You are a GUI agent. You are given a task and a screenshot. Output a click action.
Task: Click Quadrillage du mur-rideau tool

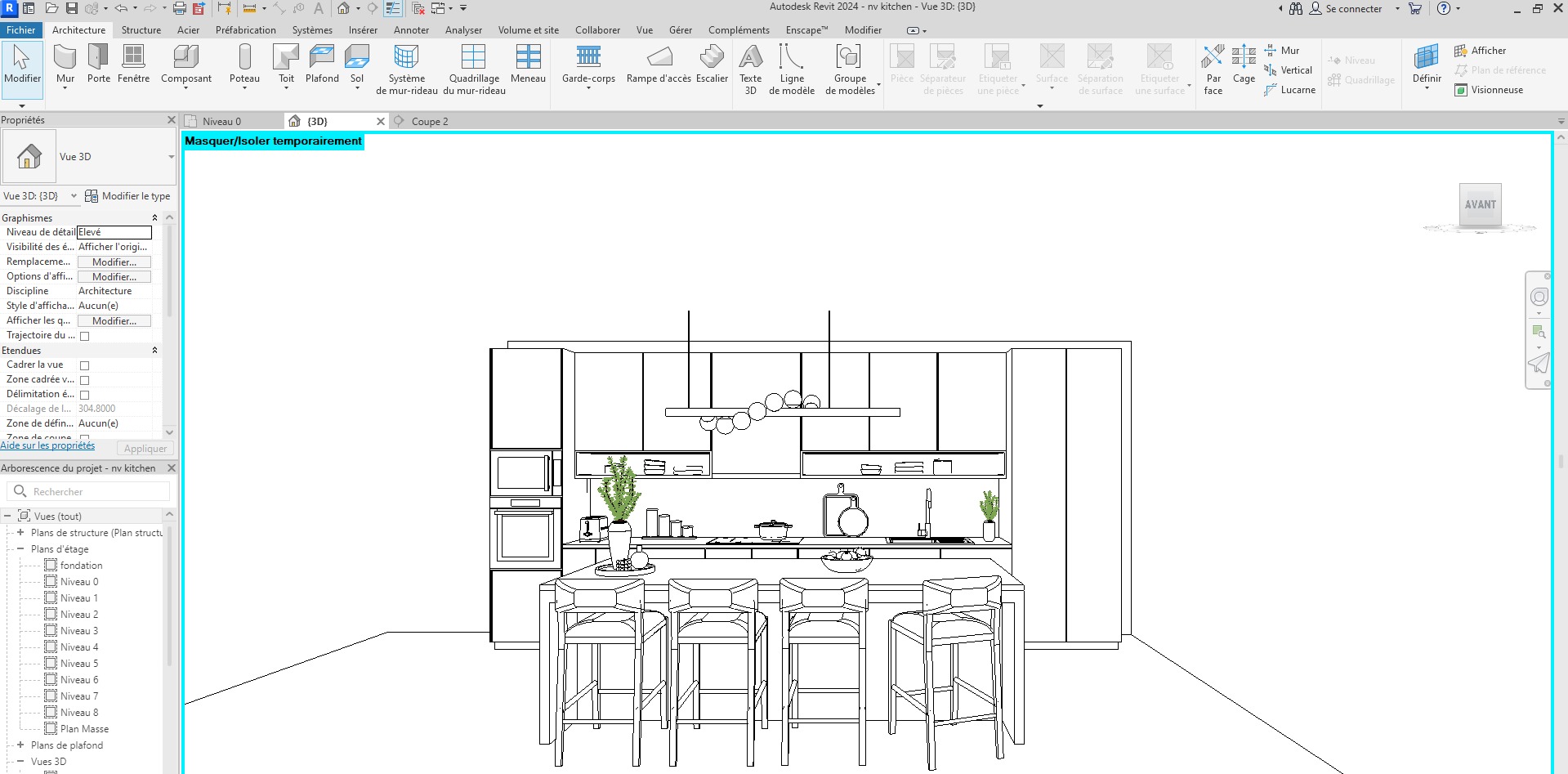474,70
